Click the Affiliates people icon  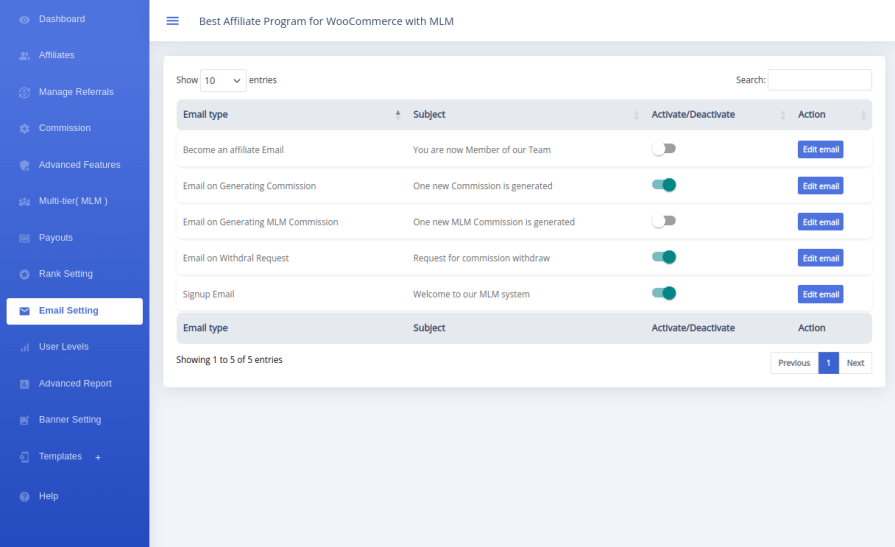(x=25, y=56)
